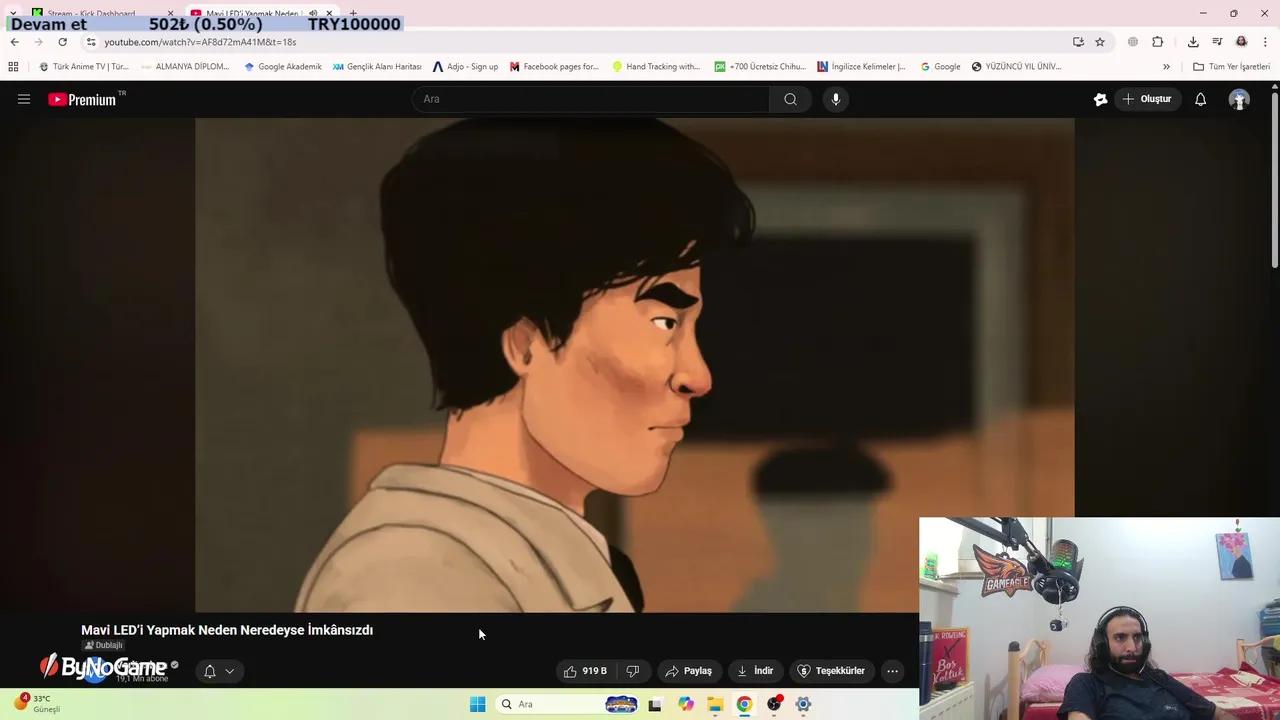Viewport: 1280px width, 720px height.
Task: Click the install/cast icon in address bar
Action: pos(1078,42)
